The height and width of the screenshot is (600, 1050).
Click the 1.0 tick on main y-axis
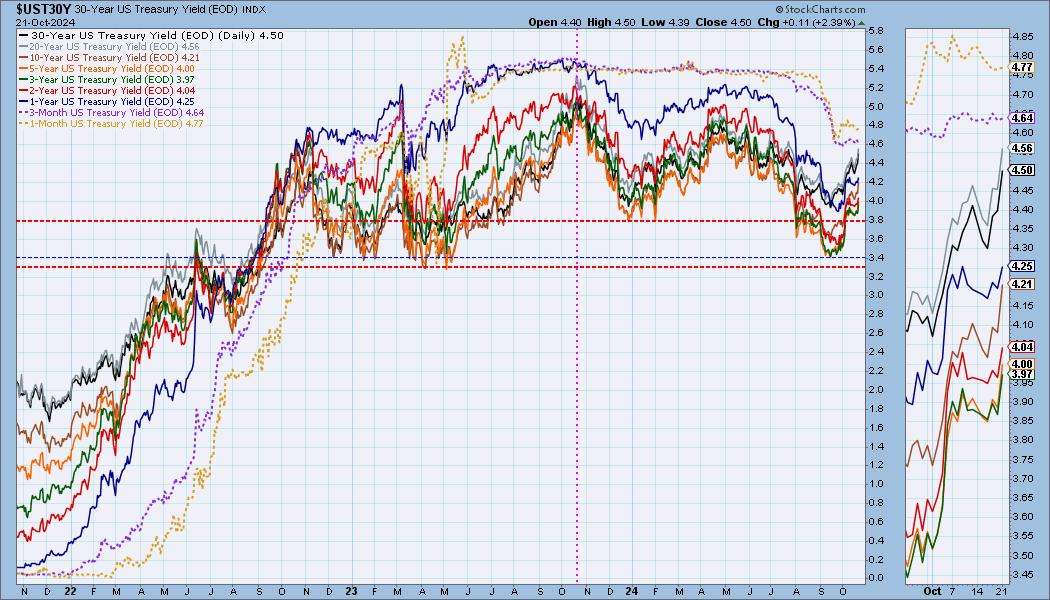click(x=876, y=484)
